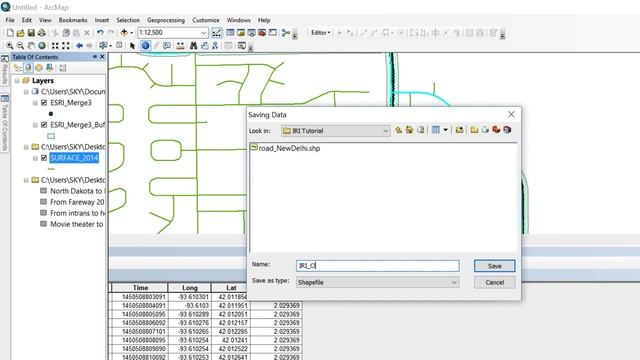Click the Time column header
This screenshot has width=640, height=360.
tap(140, 288)
